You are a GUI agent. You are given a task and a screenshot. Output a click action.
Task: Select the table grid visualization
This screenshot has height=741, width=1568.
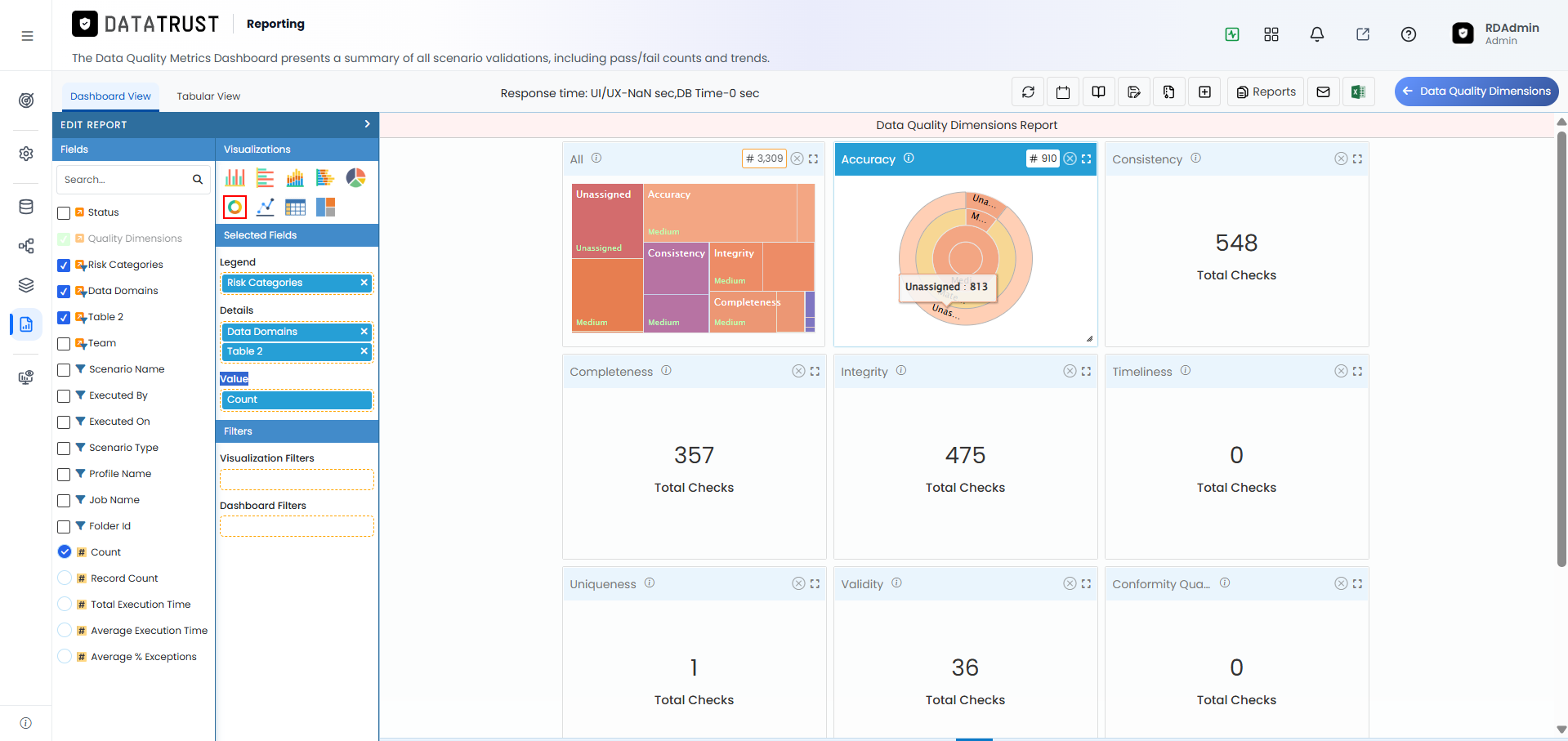pyautogui.click(x=295, y=207)
